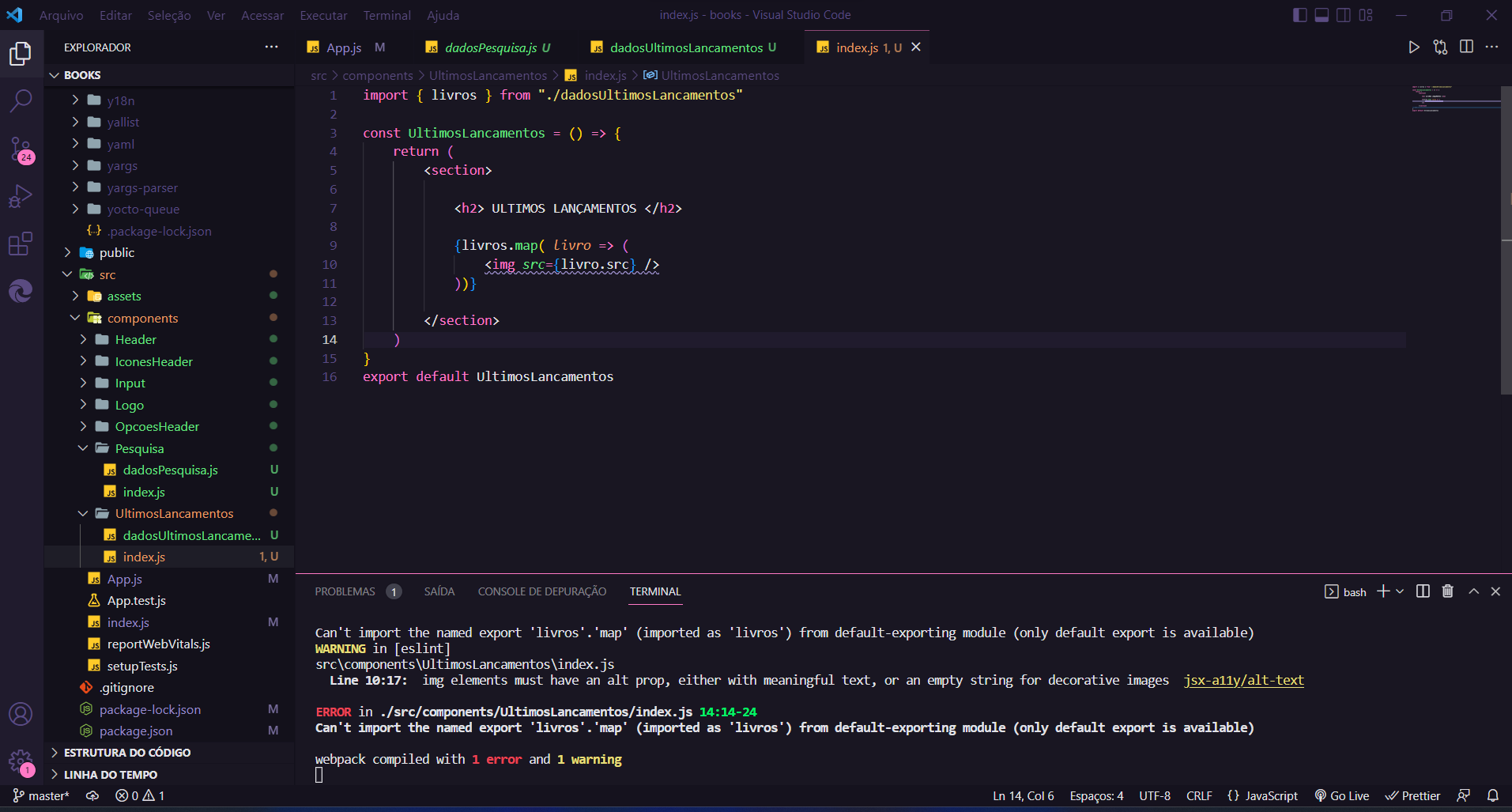Toggle the bottom panel visibility

(1322, 15)
